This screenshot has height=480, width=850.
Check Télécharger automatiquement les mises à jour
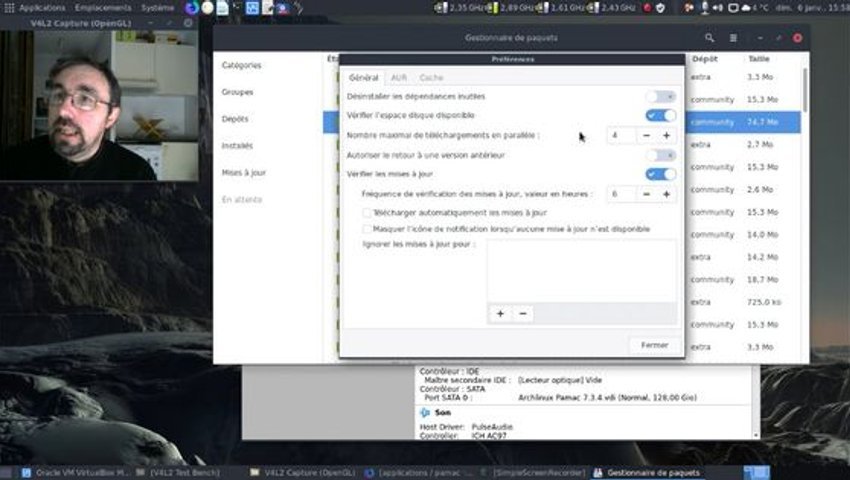pyautogui.click(x=367, y=213)
